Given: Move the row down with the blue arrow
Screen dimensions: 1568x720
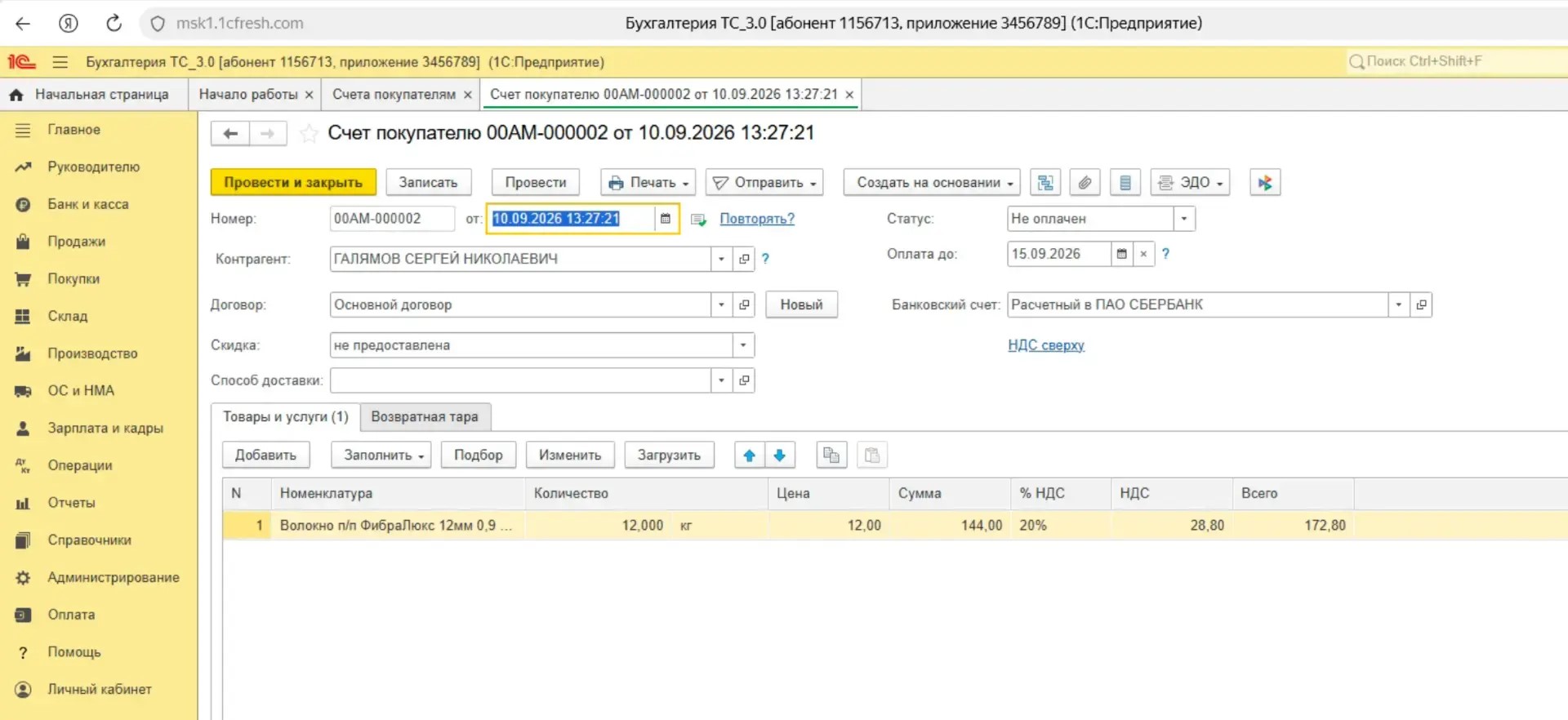Looking at the screenshot, I should pyautogui.click(x=780, y=456).
